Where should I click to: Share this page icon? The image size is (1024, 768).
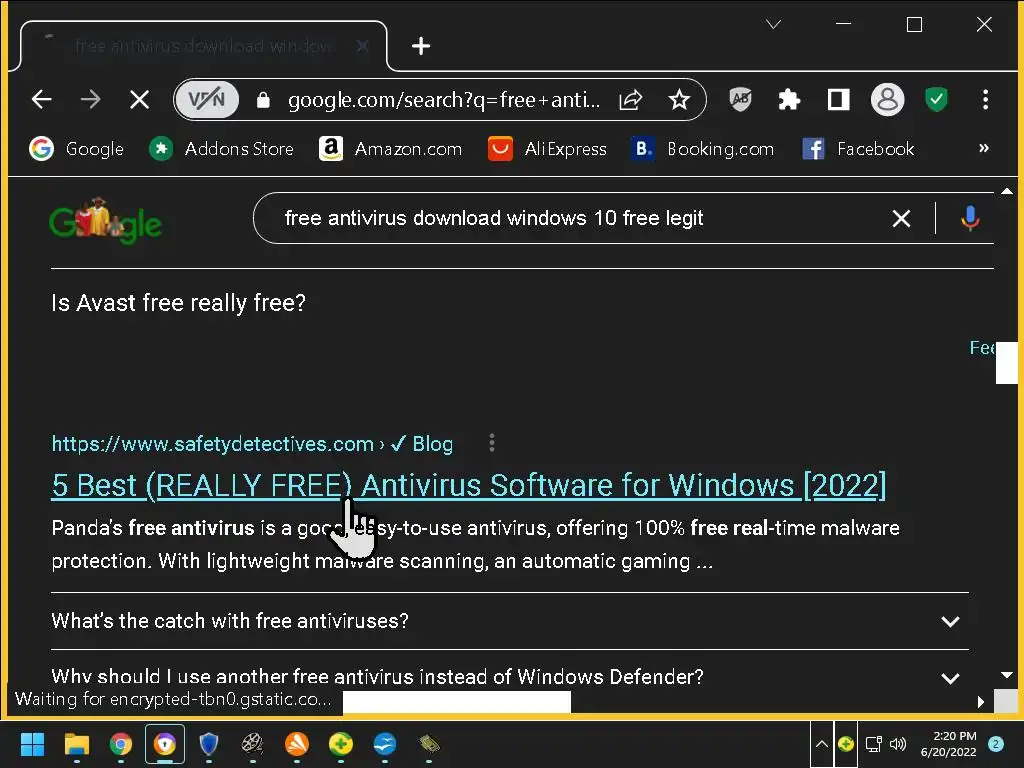630,99
